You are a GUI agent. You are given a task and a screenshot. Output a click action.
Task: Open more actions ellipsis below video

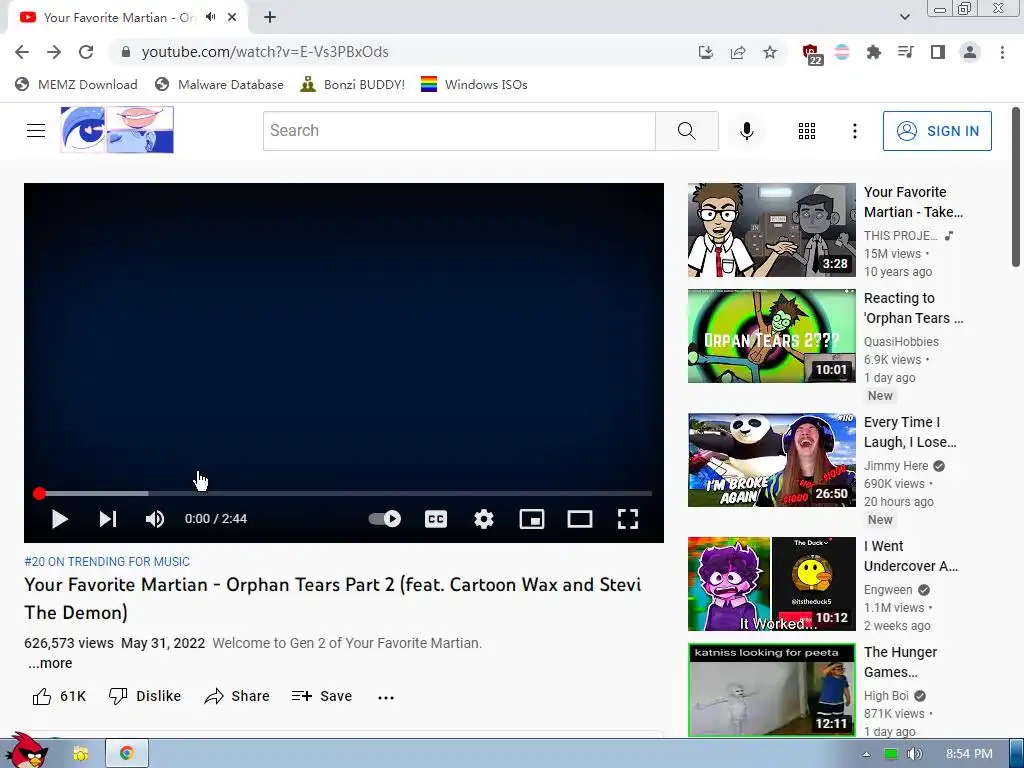pyautogui.click(x=386, y=697)
